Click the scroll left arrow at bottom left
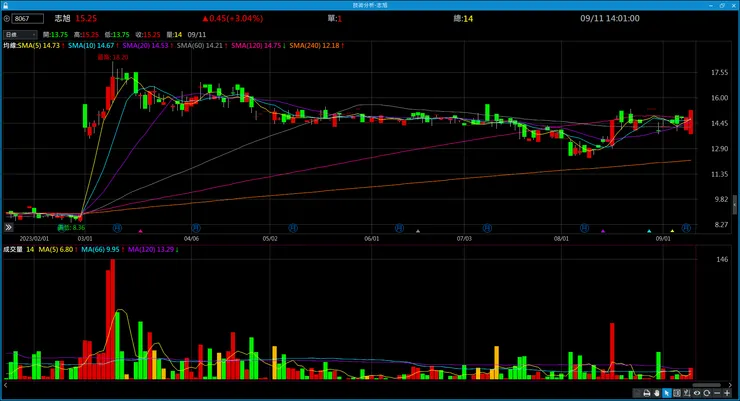 (6, 385)
